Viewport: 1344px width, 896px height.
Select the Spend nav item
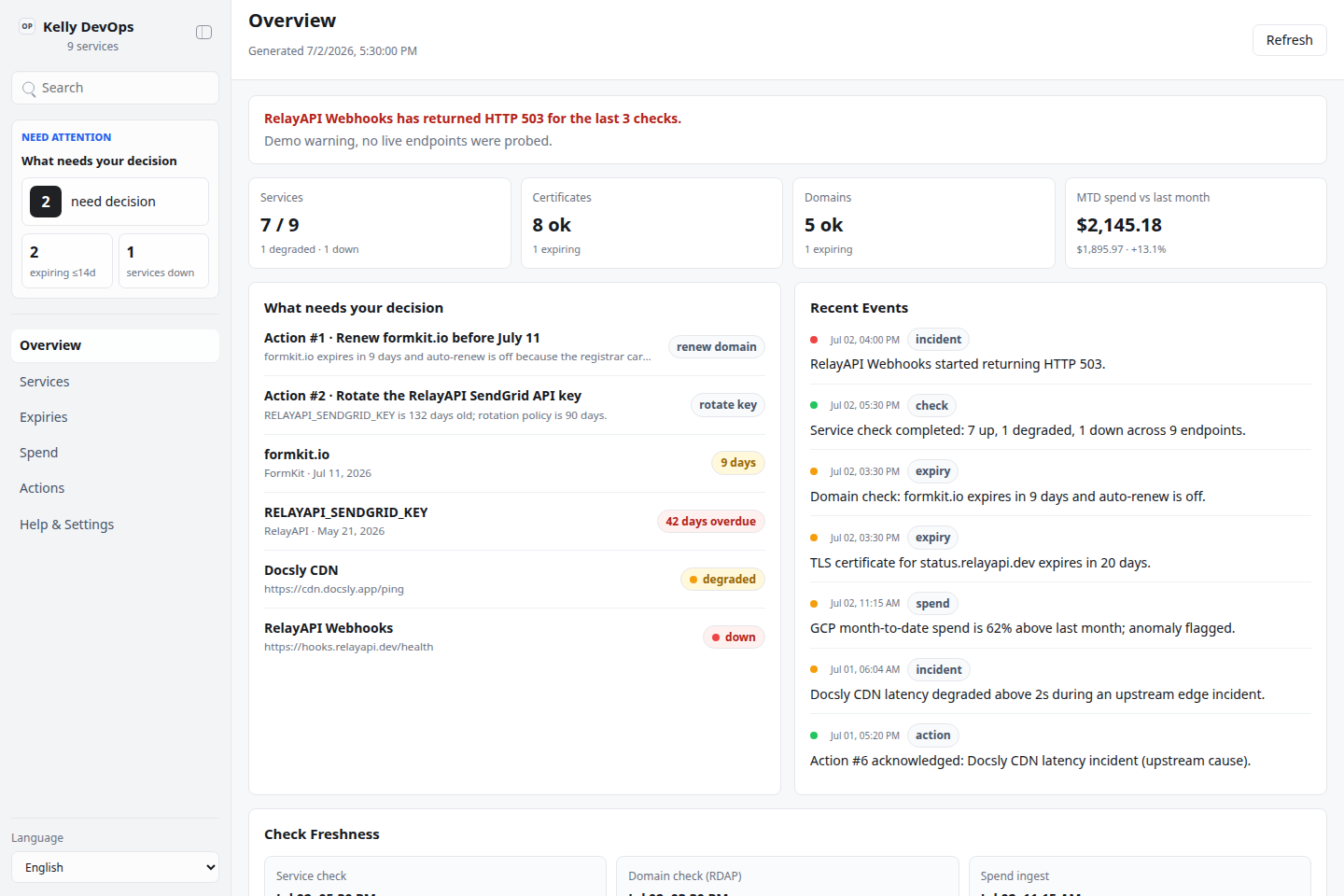tap(115, 453)
